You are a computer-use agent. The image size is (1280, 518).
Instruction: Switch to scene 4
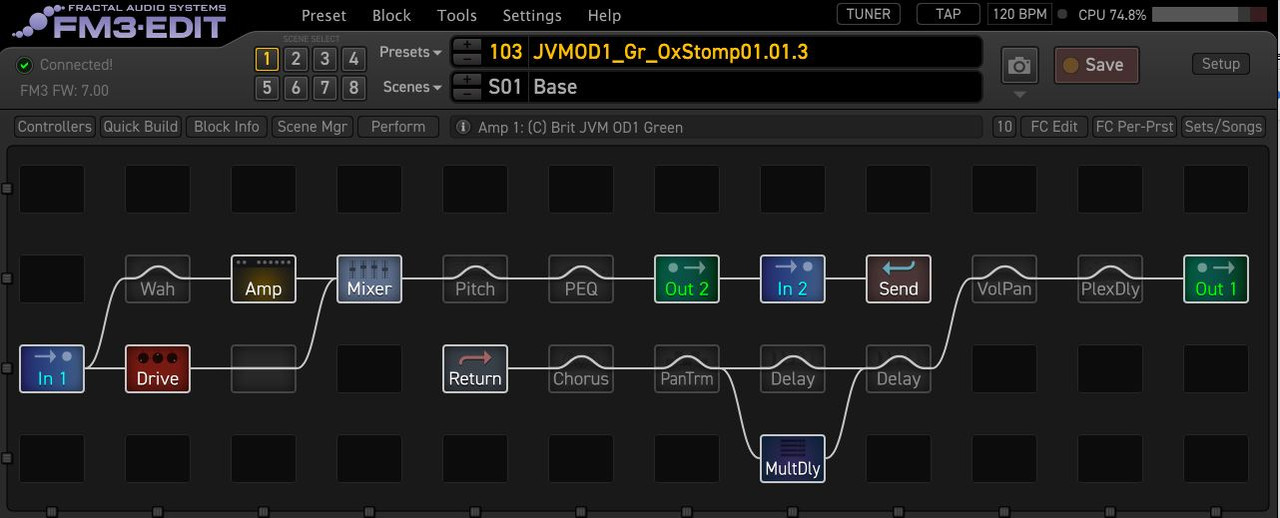[x=353, y=59]
